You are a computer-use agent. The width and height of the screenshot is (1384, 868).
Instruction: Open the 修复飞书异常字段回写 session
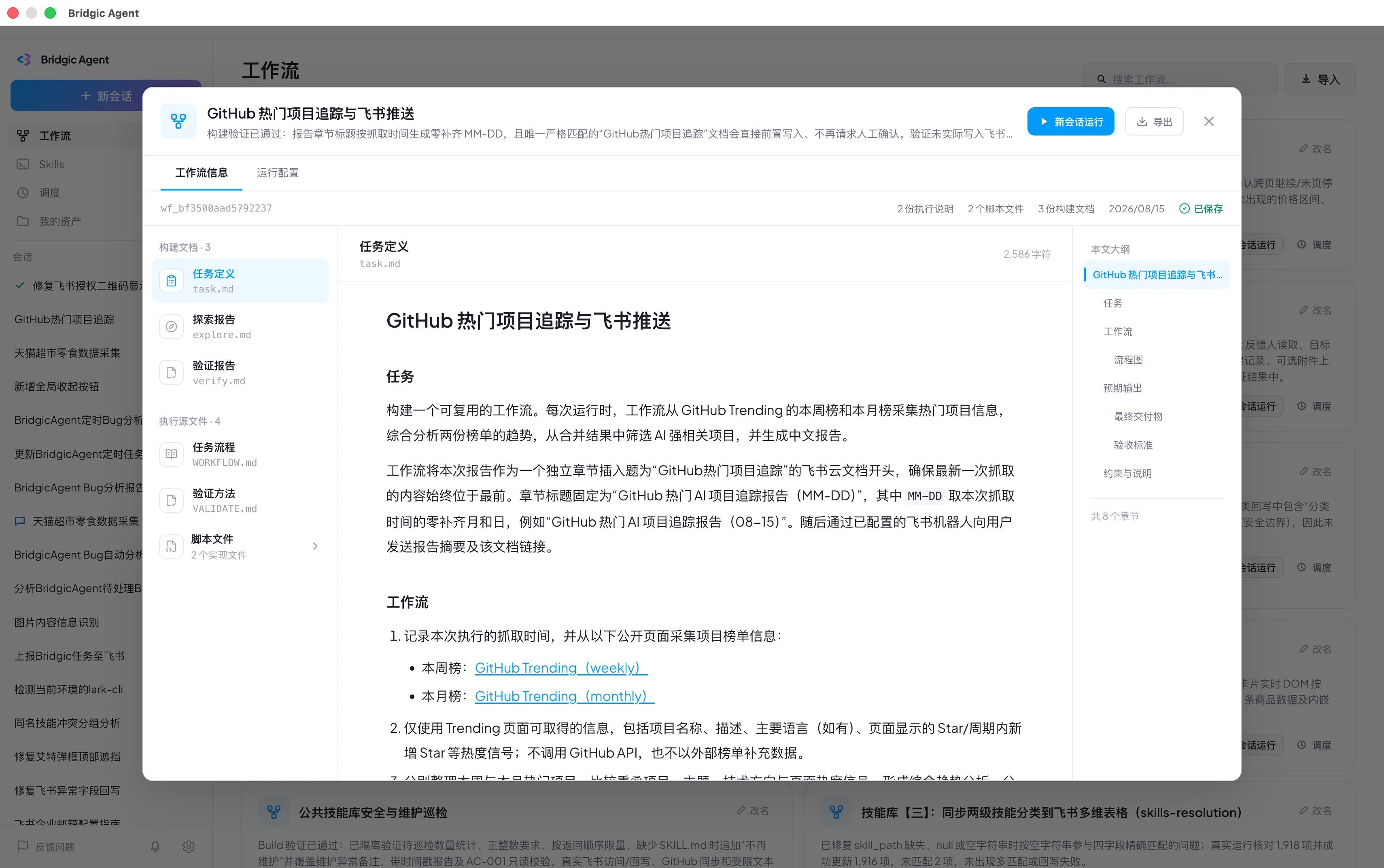67,790
